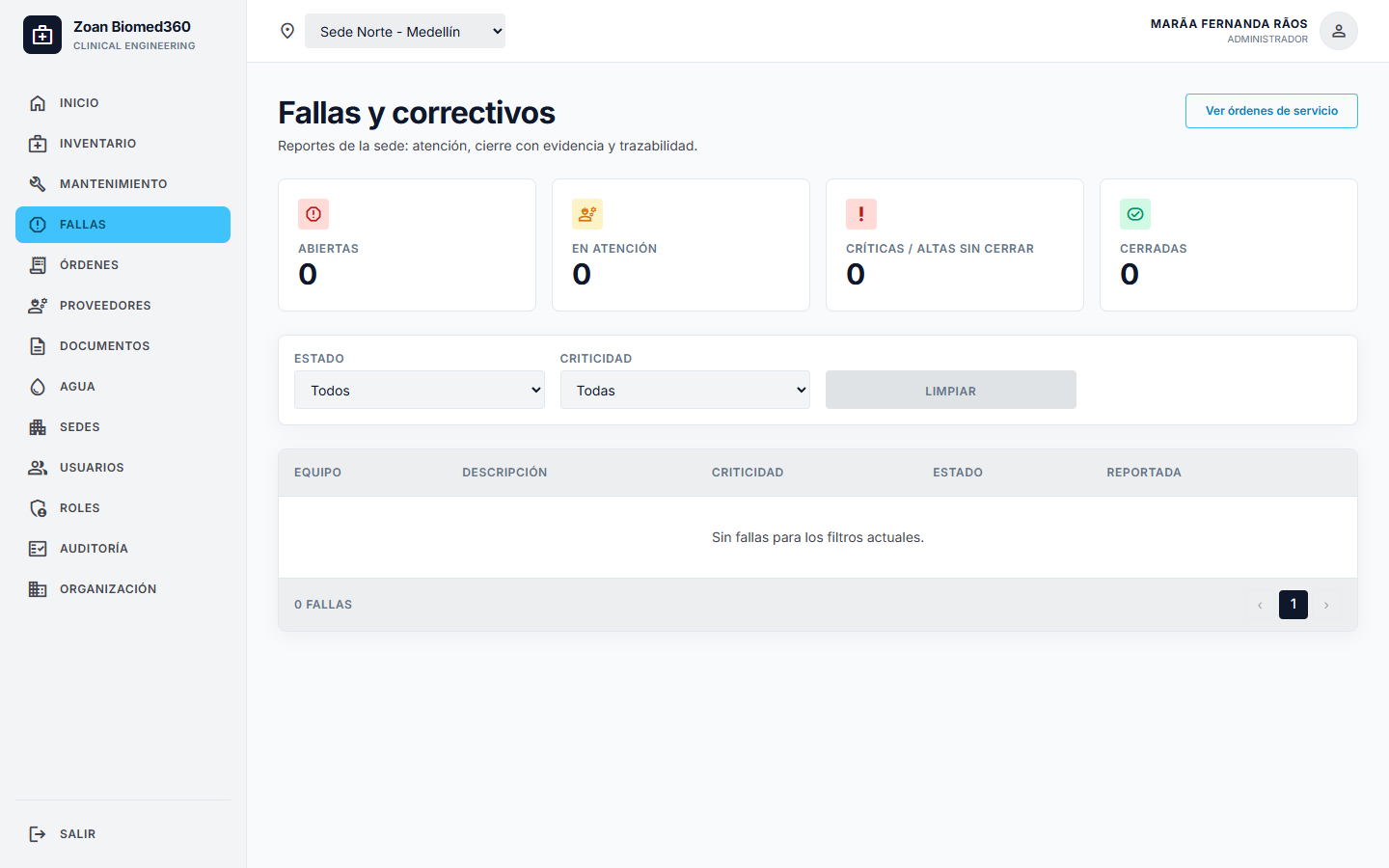Click the home icon beside Inicio
The height and width of the screenshot is (868, 1389).
38,103
